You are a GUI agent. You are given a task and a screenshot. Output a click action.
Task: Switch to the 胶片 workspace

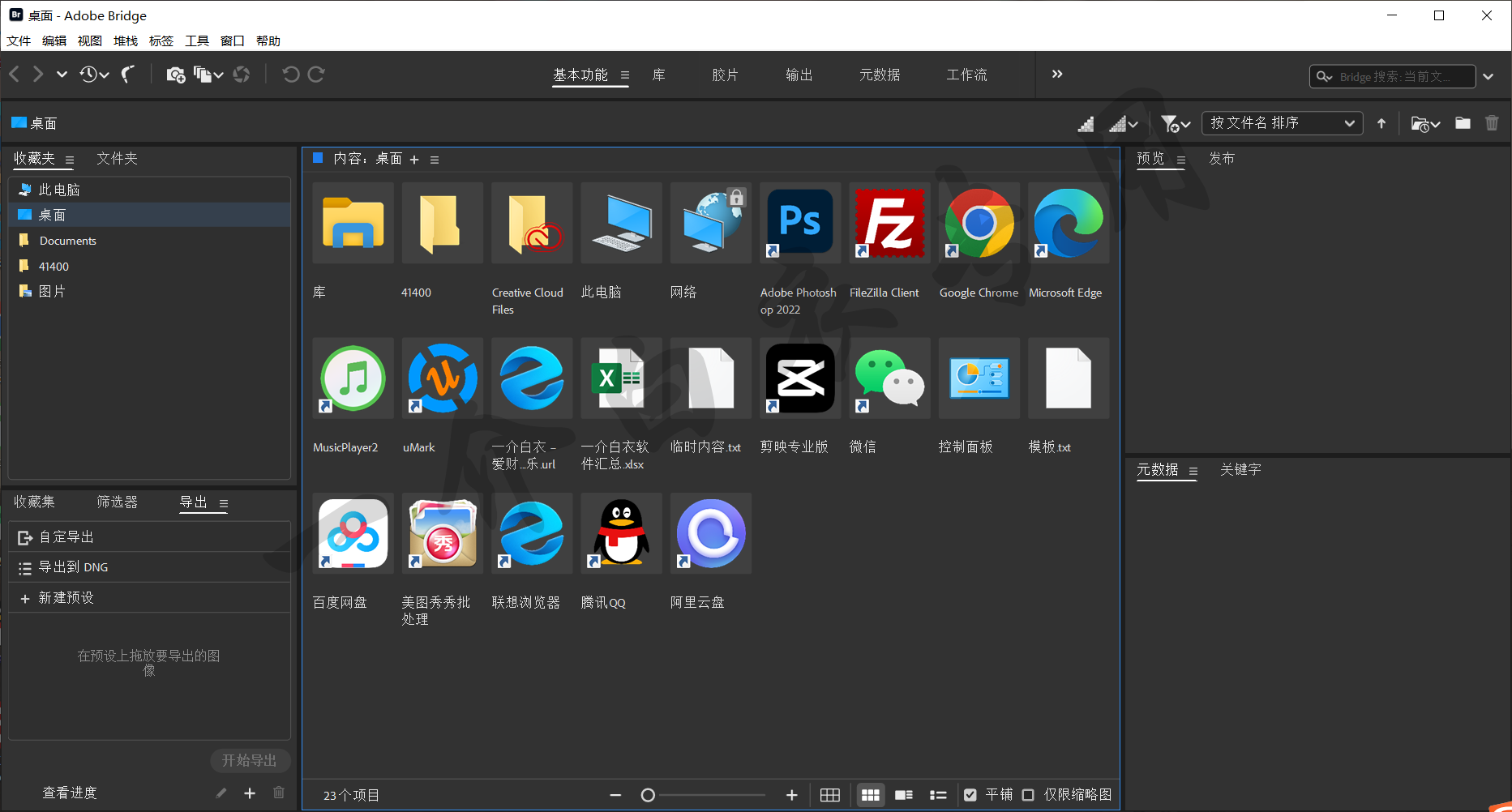pyautogui.click(x=726, y=75)
